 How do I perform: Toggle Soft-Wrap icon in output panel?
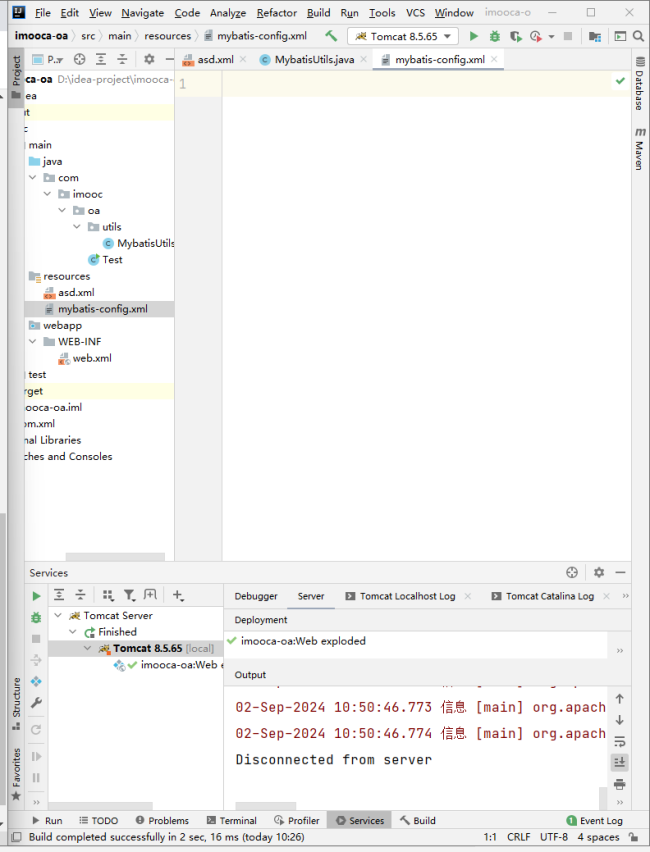coord(620,741)
